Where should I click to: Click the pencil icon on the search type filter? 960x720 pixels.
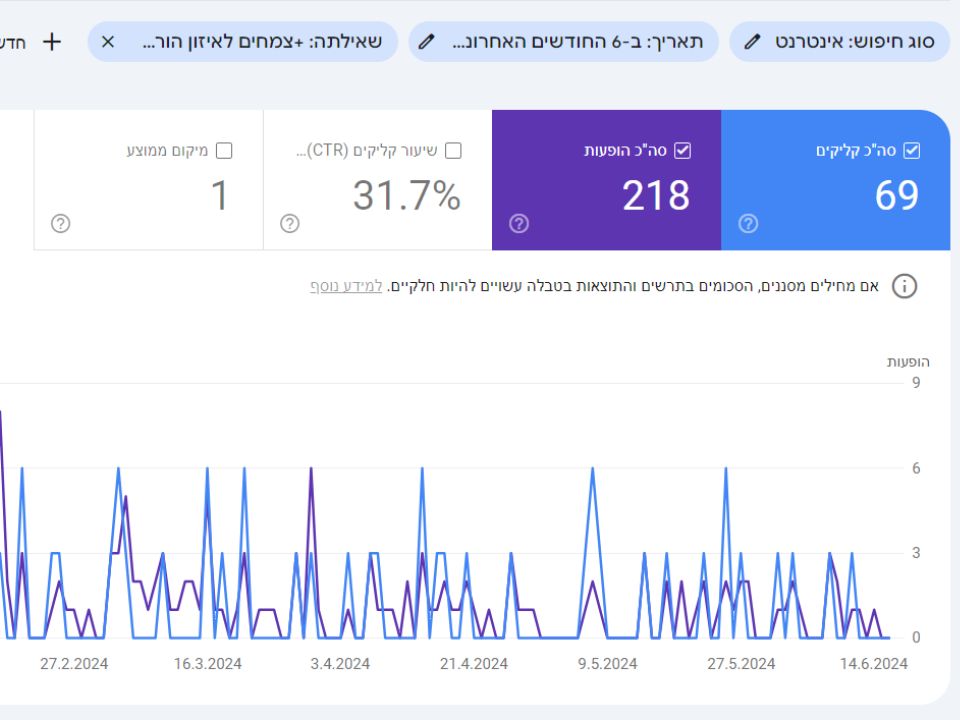pyautogui.click(x=753, y=42)
